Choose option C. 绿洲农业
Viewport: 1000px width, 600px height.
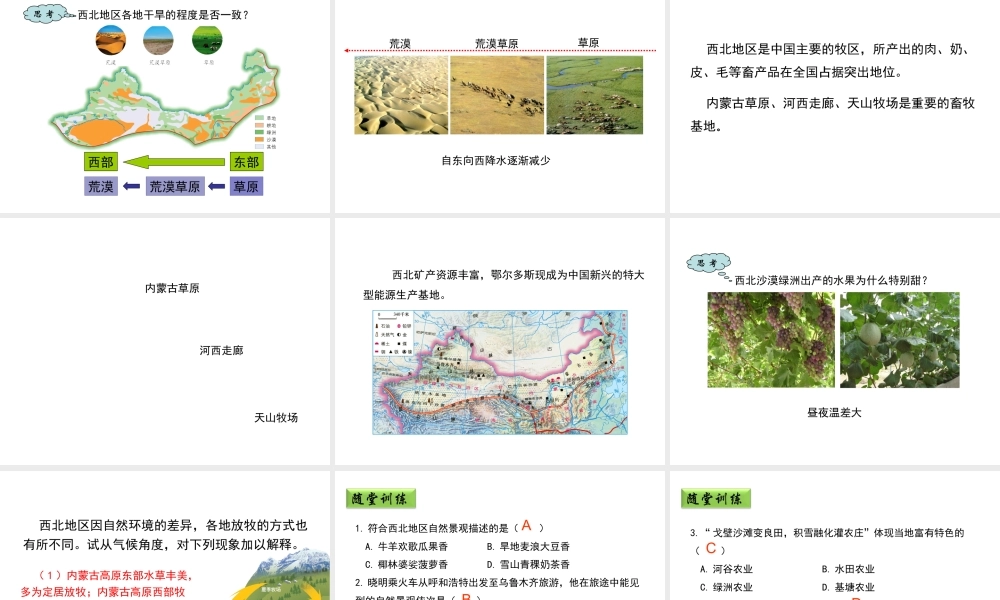click(726, 587)
